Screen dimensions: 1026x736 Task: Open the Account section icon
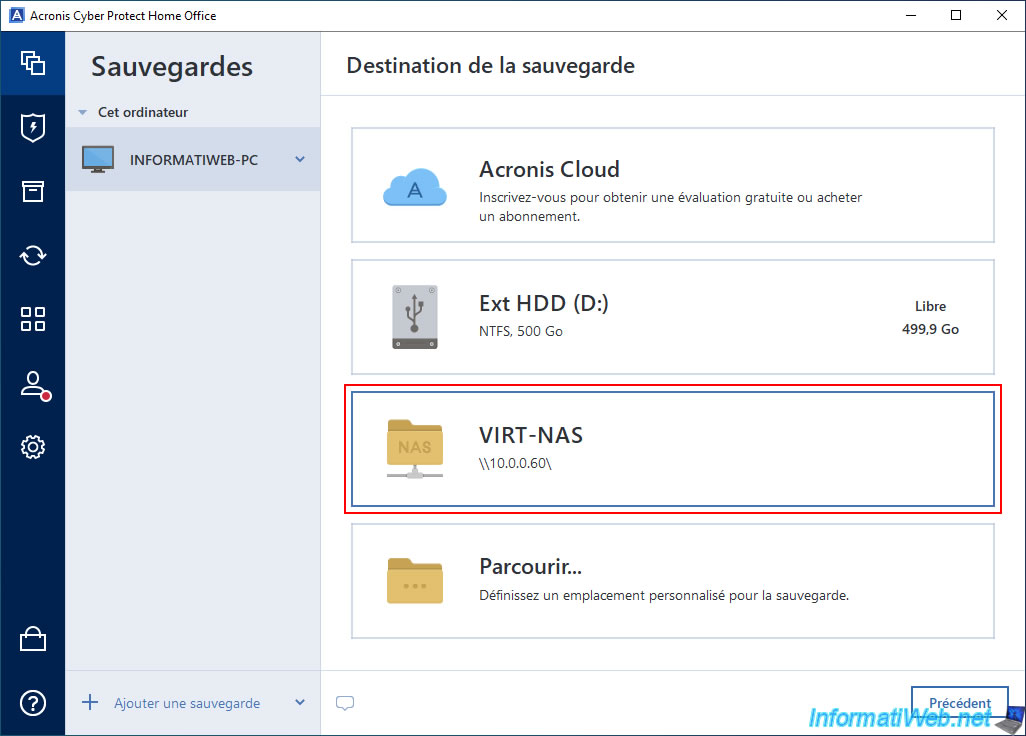pyautogui.click(x=33, y=384)
